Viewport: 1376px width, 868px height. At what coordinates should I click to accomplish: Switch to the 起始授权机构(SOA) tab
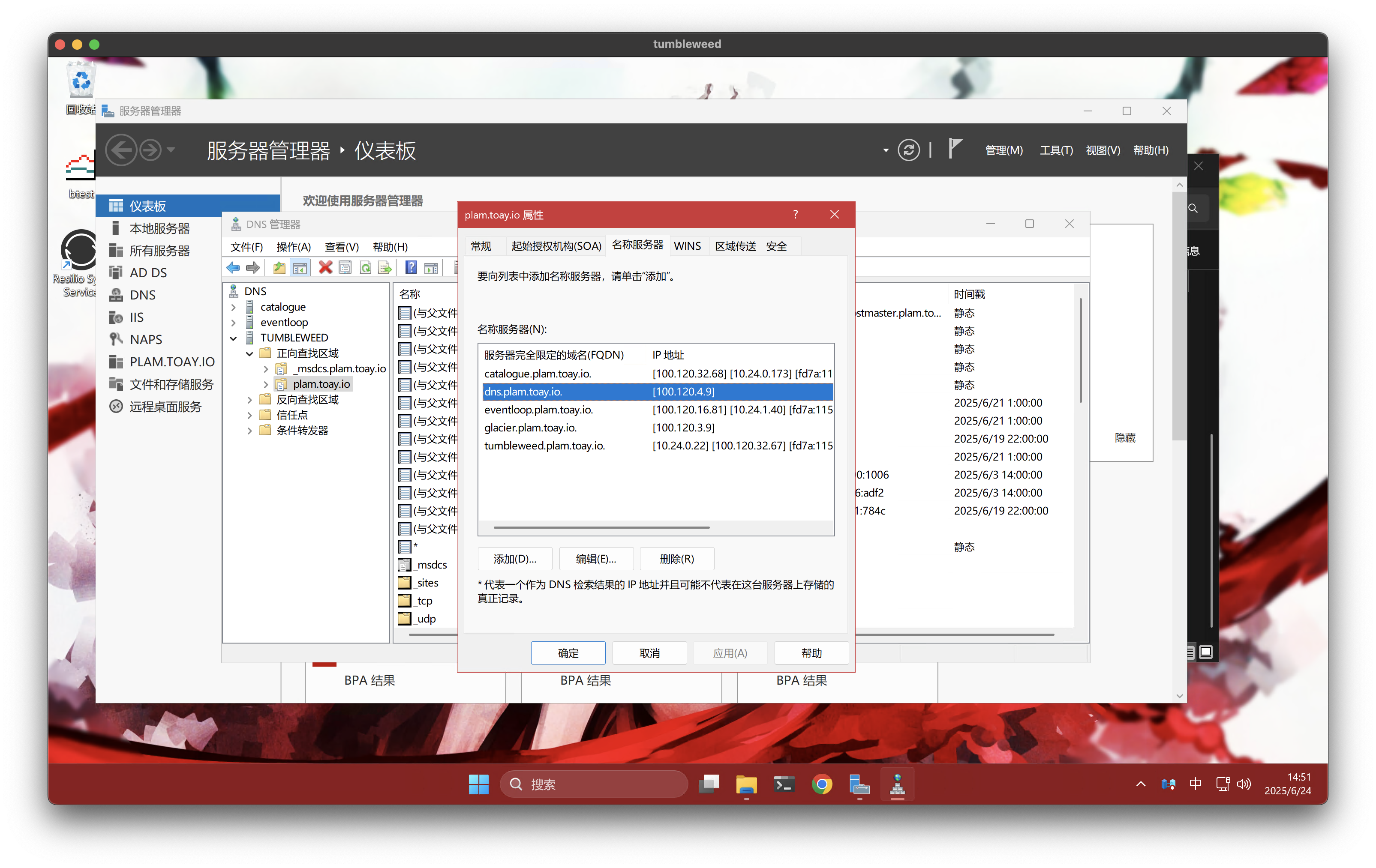[x=556, y=246]
